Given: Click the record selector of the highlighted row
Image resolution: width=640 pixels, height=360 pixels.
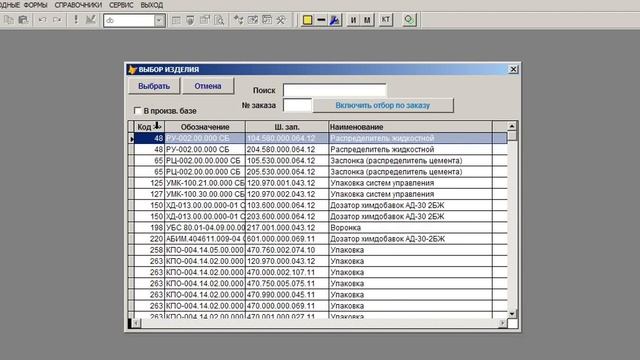Looking at the screenshot, I should click(x=131, y=138).
